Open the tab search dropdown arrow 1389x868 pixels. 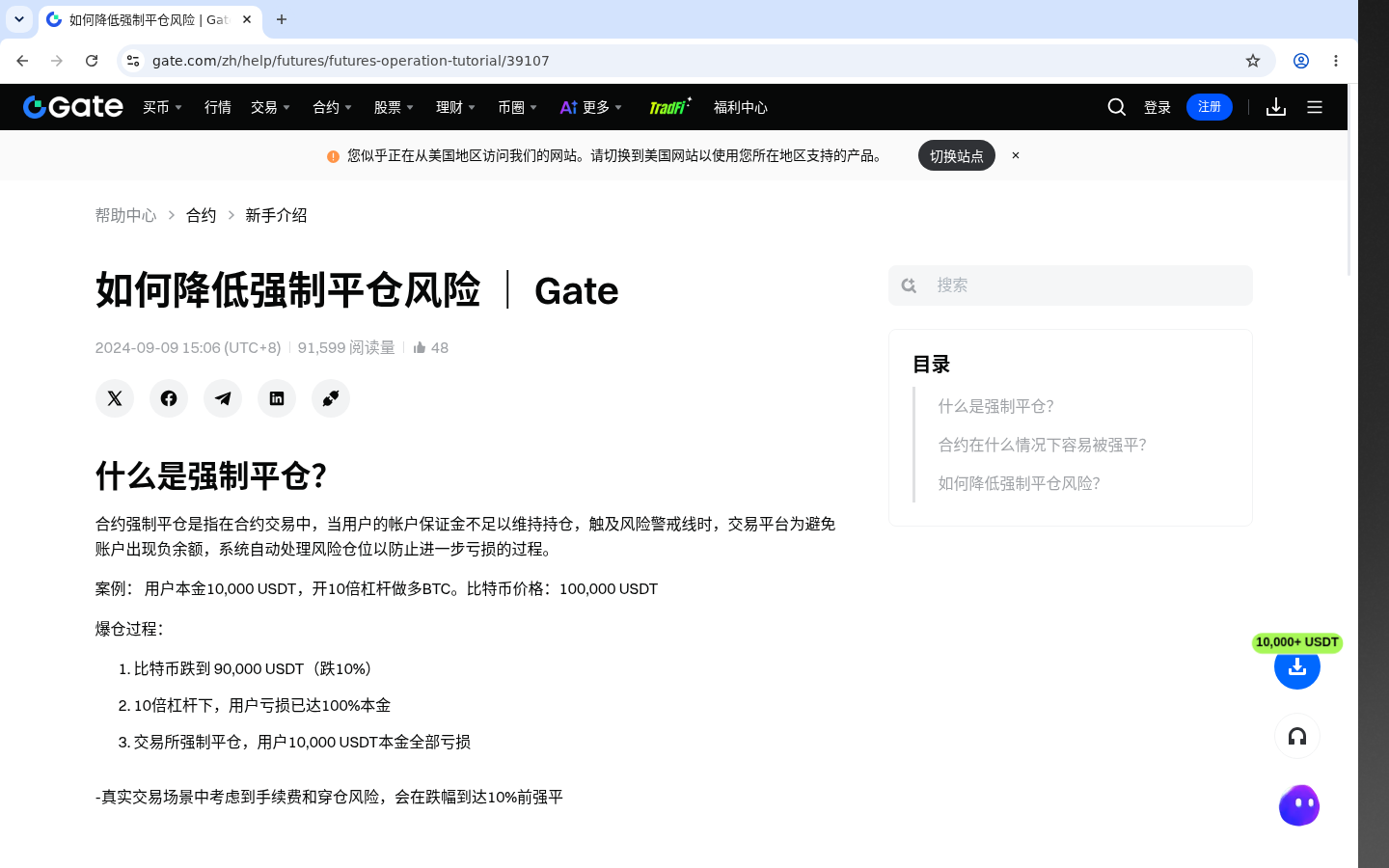pyautogui.click(x=19, y=19)
